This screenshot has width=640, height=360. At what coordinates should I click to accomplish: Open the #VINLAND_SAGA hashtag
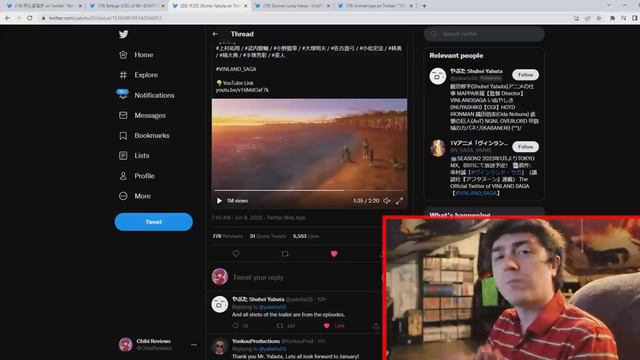236,69
